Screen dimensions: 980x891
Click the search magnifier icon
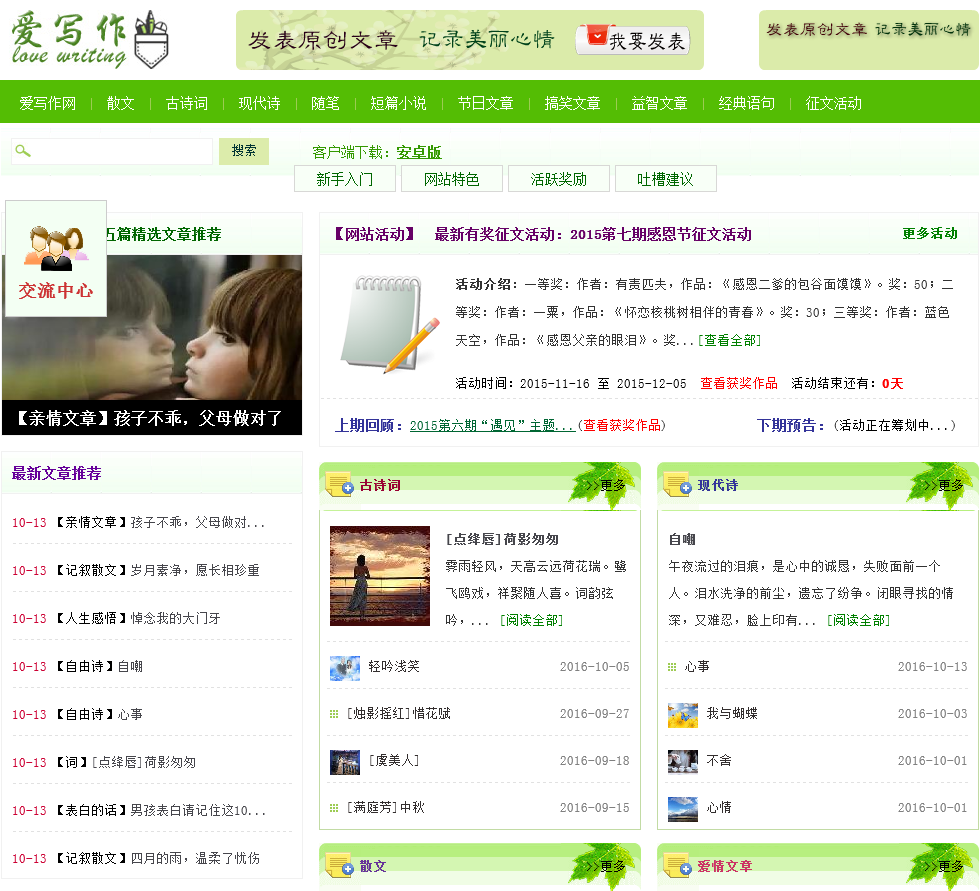(x=22, y=151)
